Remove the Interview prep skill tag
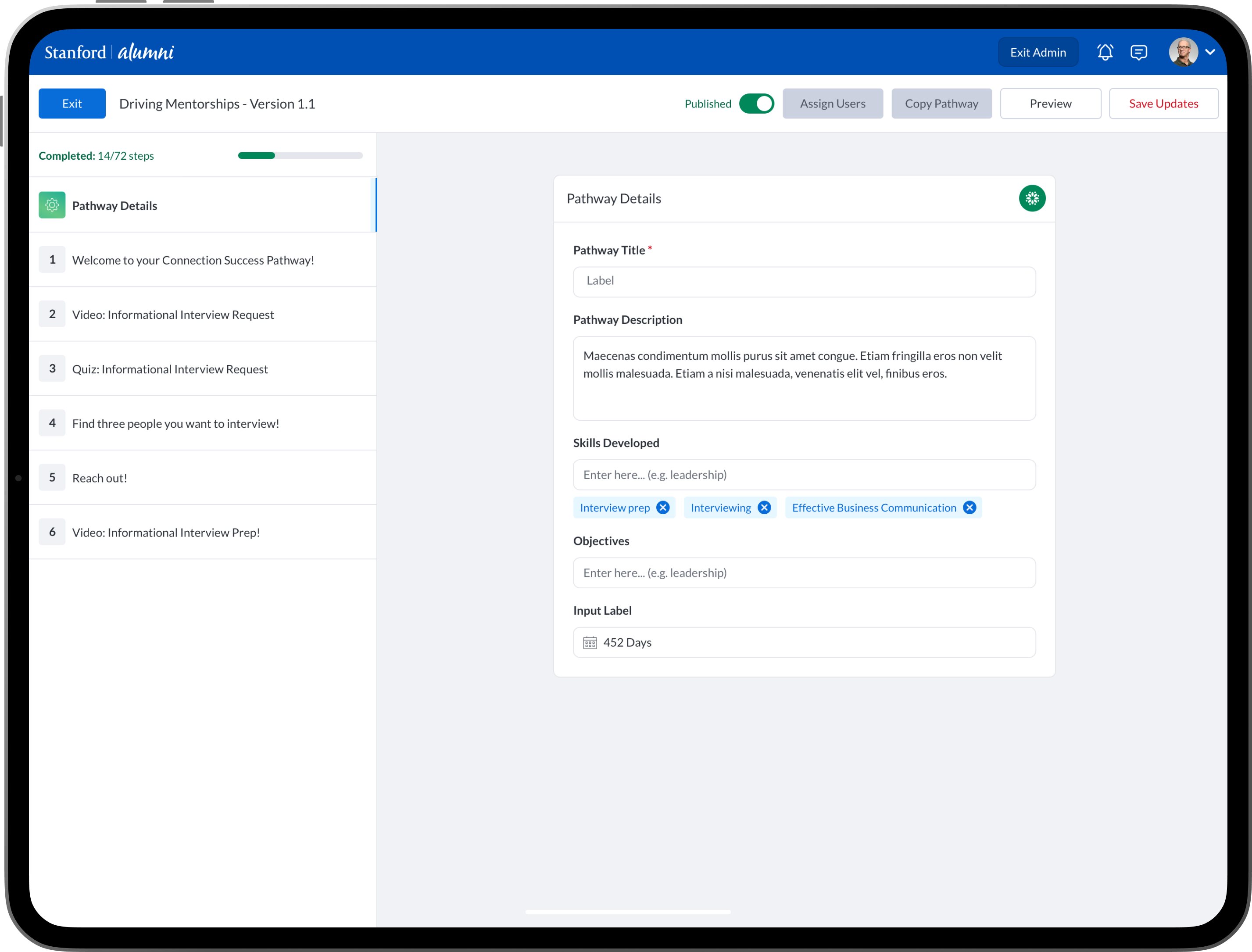 pyautogui.click(x=662, y=508)
